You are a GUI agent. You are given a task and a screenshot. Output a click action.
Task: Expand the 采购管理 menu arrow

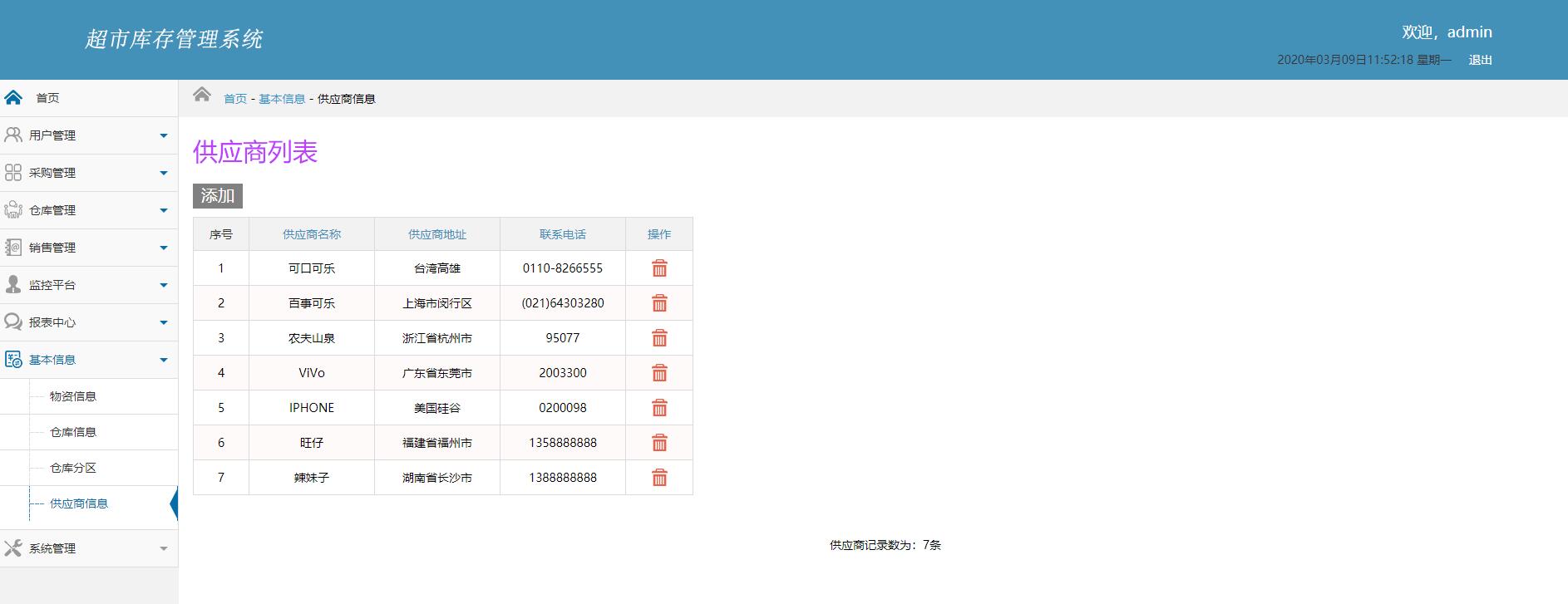[164, 173]
